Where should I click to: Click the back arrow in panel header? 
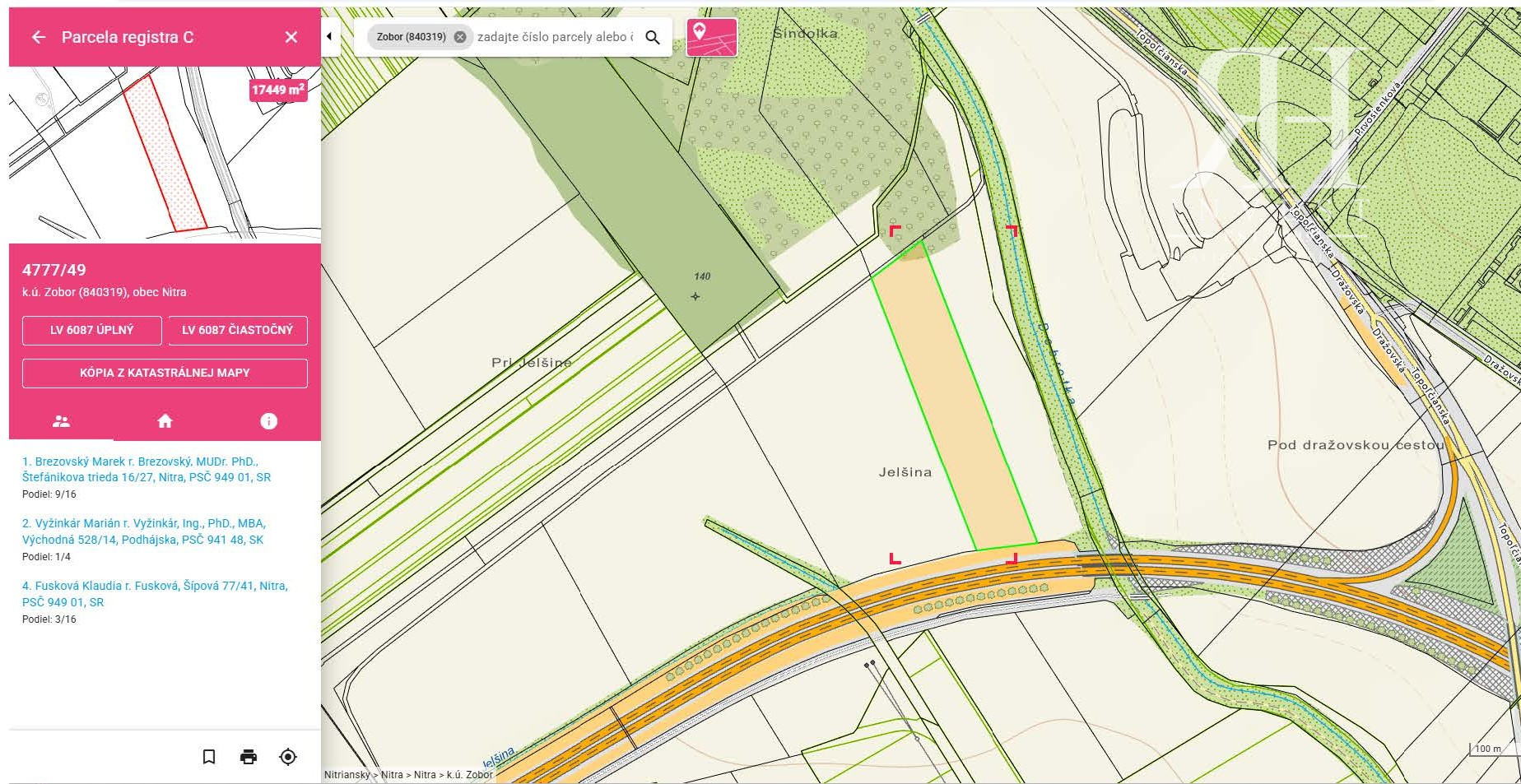[x=39, y=37]
